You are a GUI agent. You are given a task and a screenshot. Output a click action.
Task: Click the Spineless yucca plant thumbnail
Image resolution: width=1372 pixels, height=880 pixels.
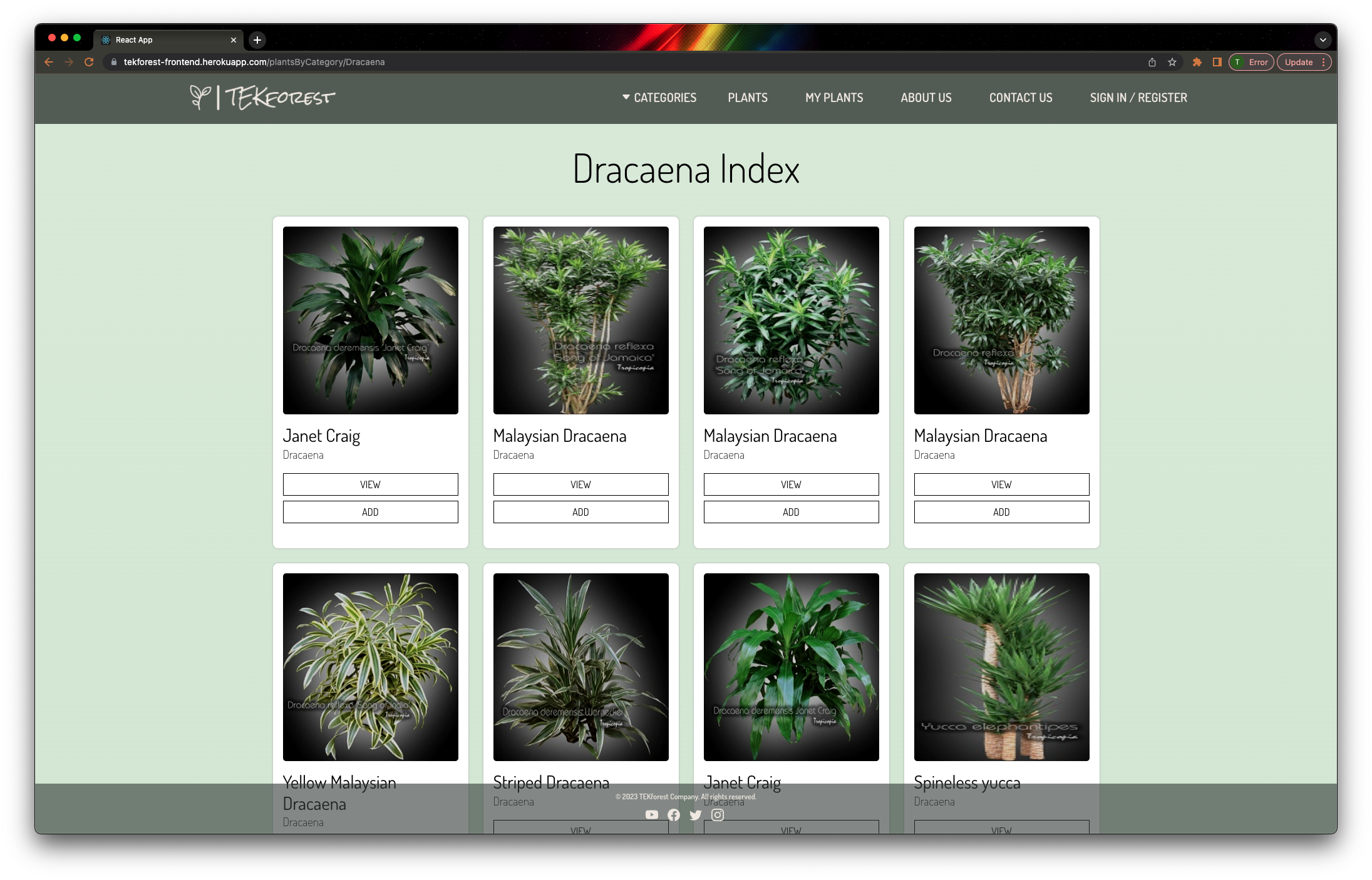(1001, 667)
